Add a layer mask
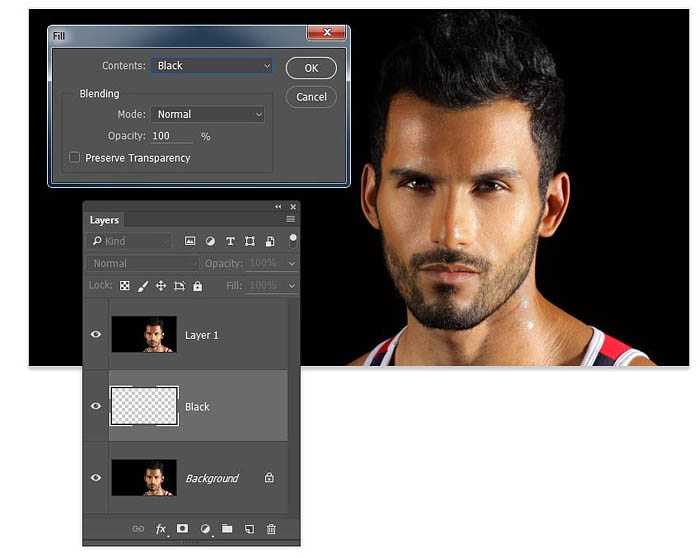The image size is (700, 558). [x=182, y=529]
